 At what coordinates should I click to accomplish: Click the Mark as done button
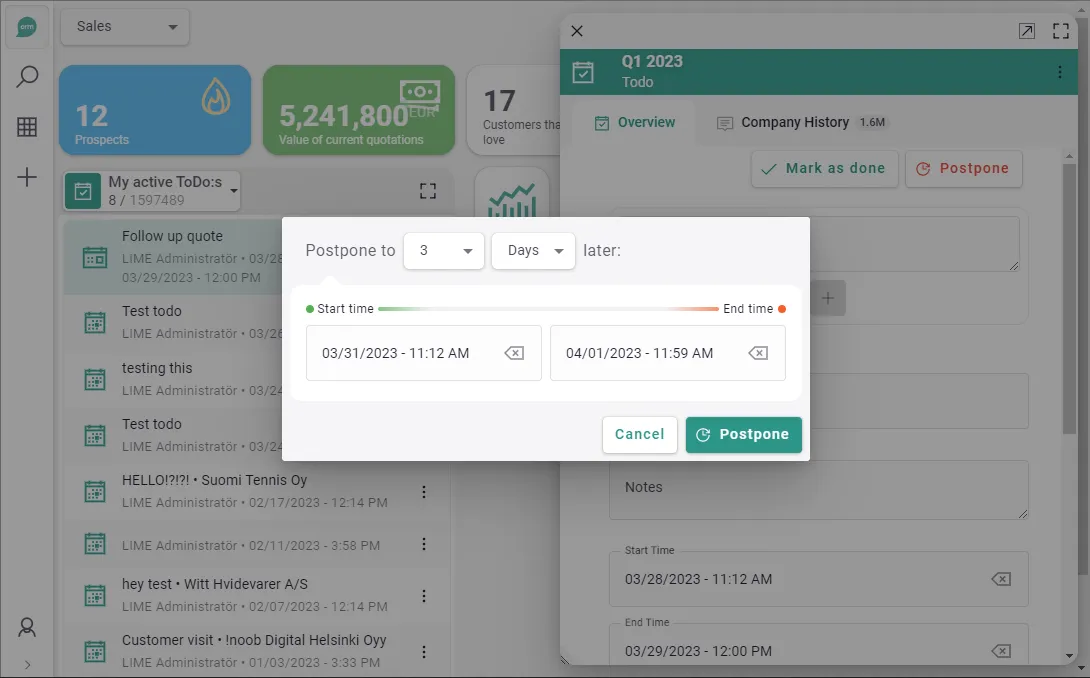tap(824, 169)
